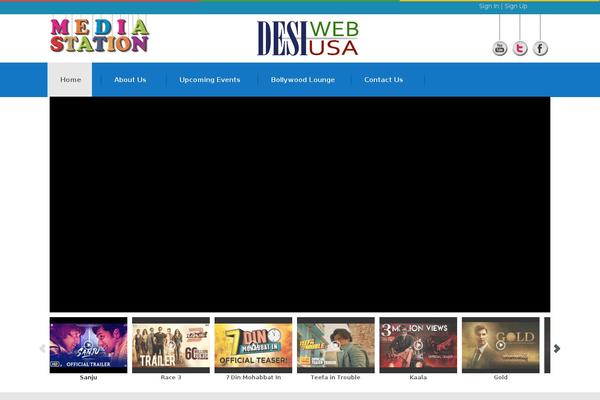
Task: Play the Sanju trailer thumbnail
Action: pos(88,345)
